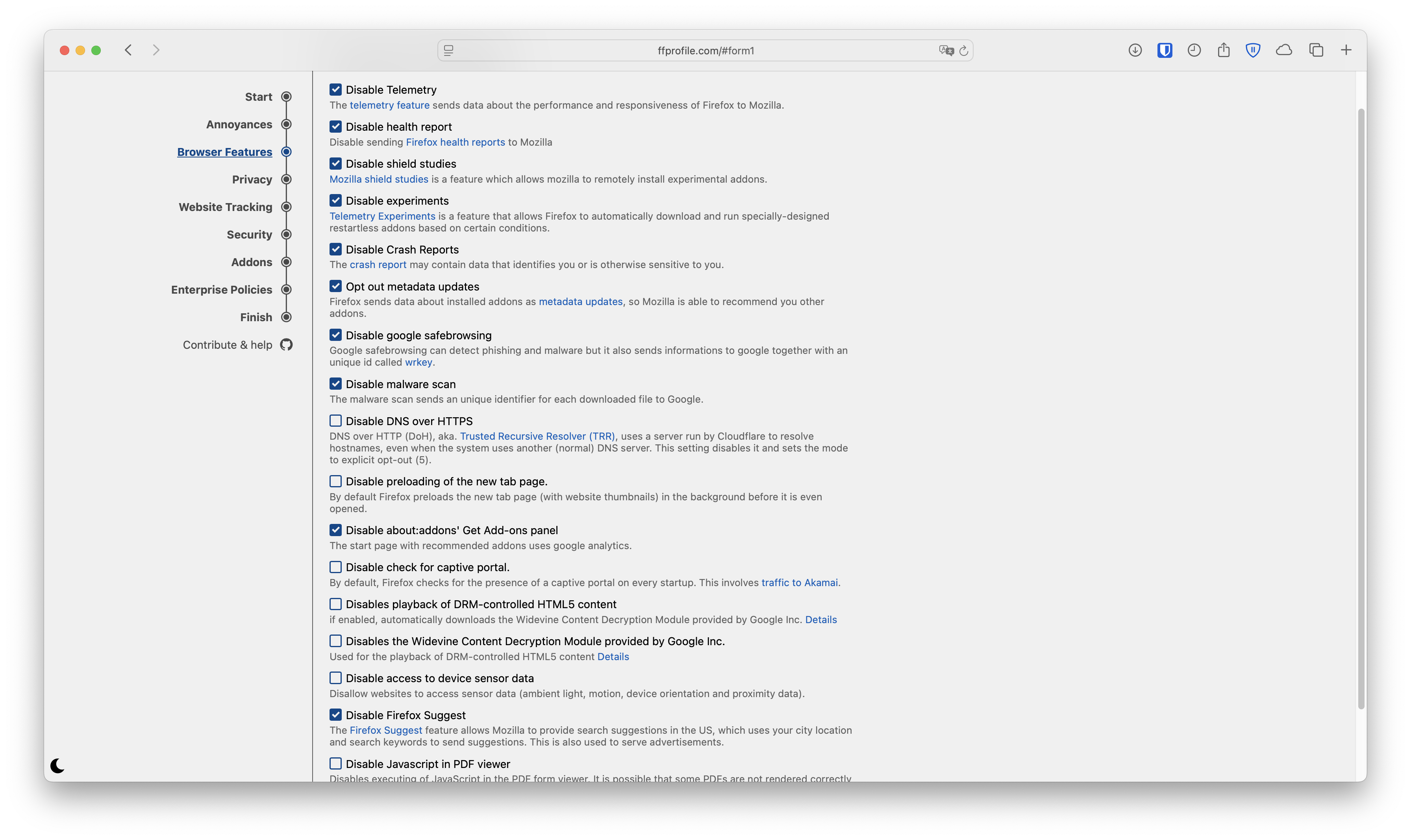Check Disable preloading of the new tab page
The height and width of the screenshot is (840, 1411).
[x=336, y=481]
